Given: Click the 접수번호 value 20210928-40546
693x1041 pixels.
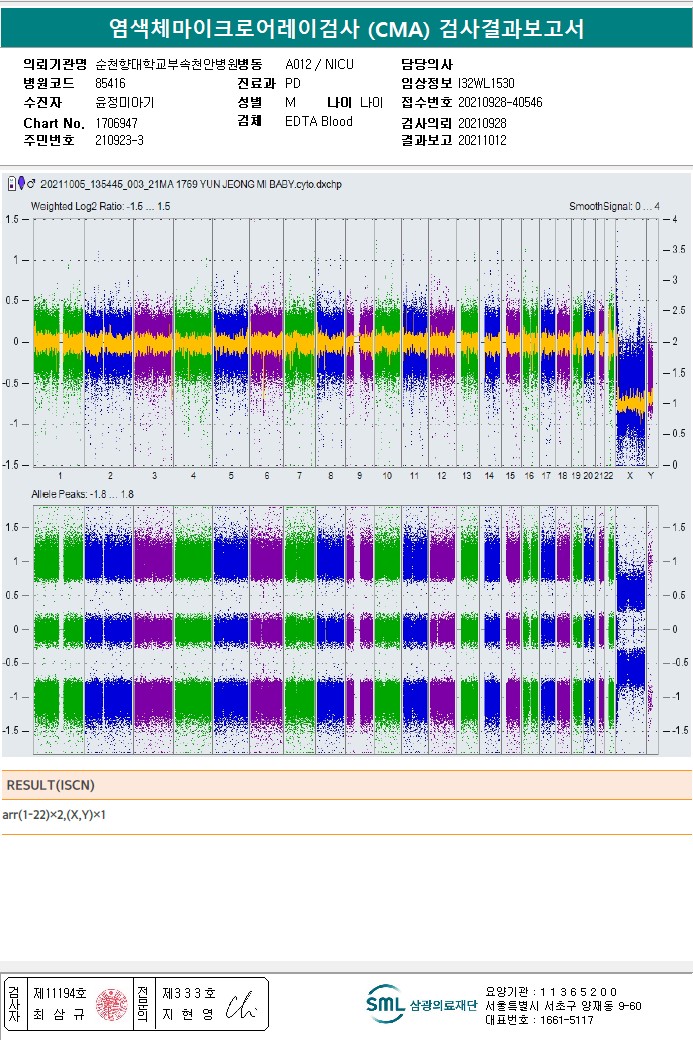Looking at the screenshot, I should (500, 102).
